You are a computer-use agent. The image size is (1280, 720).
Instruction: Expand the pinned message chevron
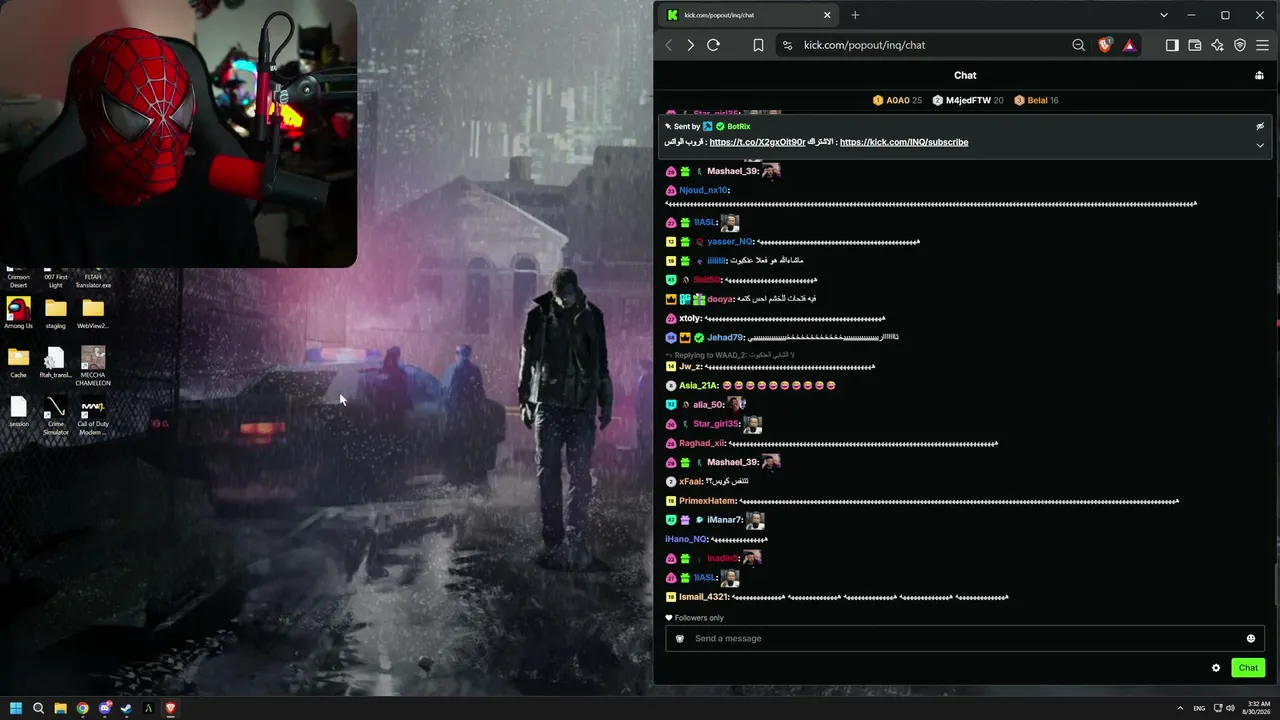coord(1260,145)
